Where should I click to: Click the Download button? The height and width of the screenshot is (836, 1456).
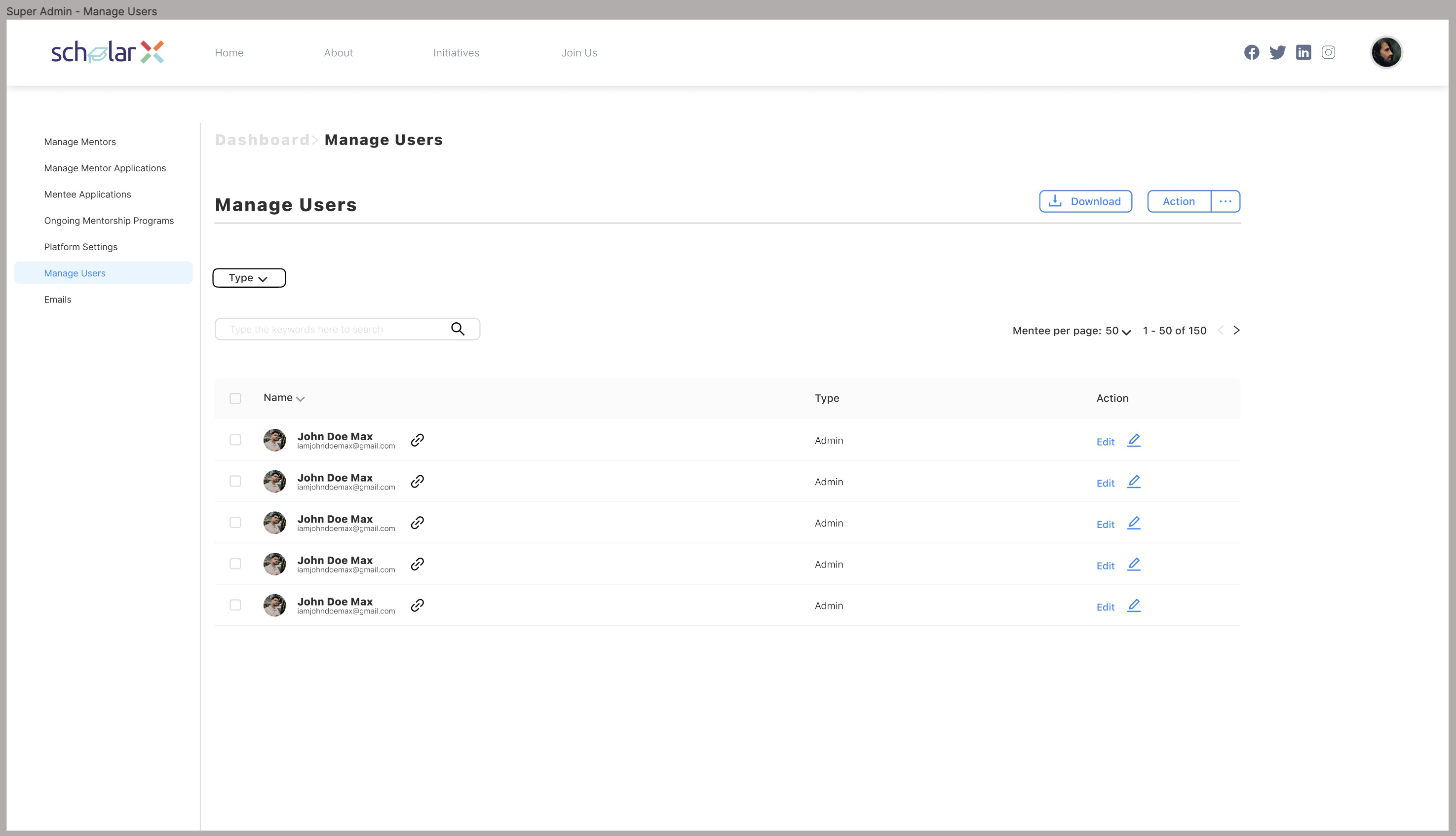pos(1085,201)
